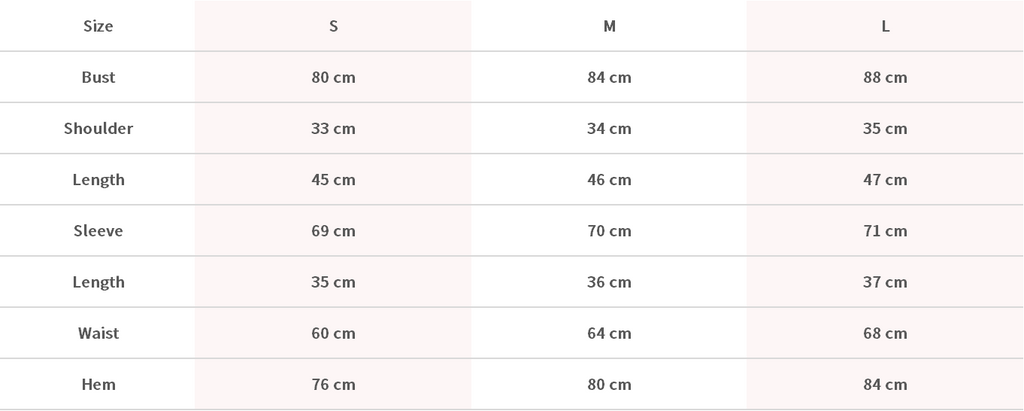Select the 45 cm length cell
This screenshot has width=1024, height=411.
click(333, 180)
